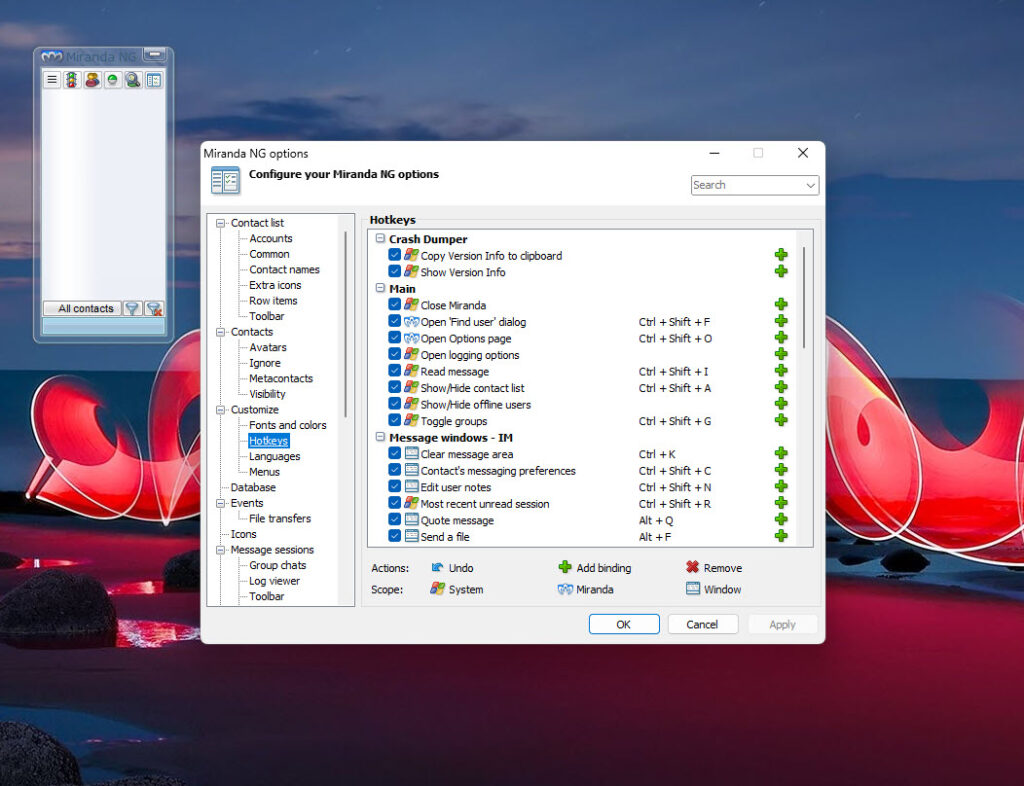Click the green plus for Show/Hide contact list
Image resolution: width=1024 pixels, height=786 pixels.
coord(781,387)
